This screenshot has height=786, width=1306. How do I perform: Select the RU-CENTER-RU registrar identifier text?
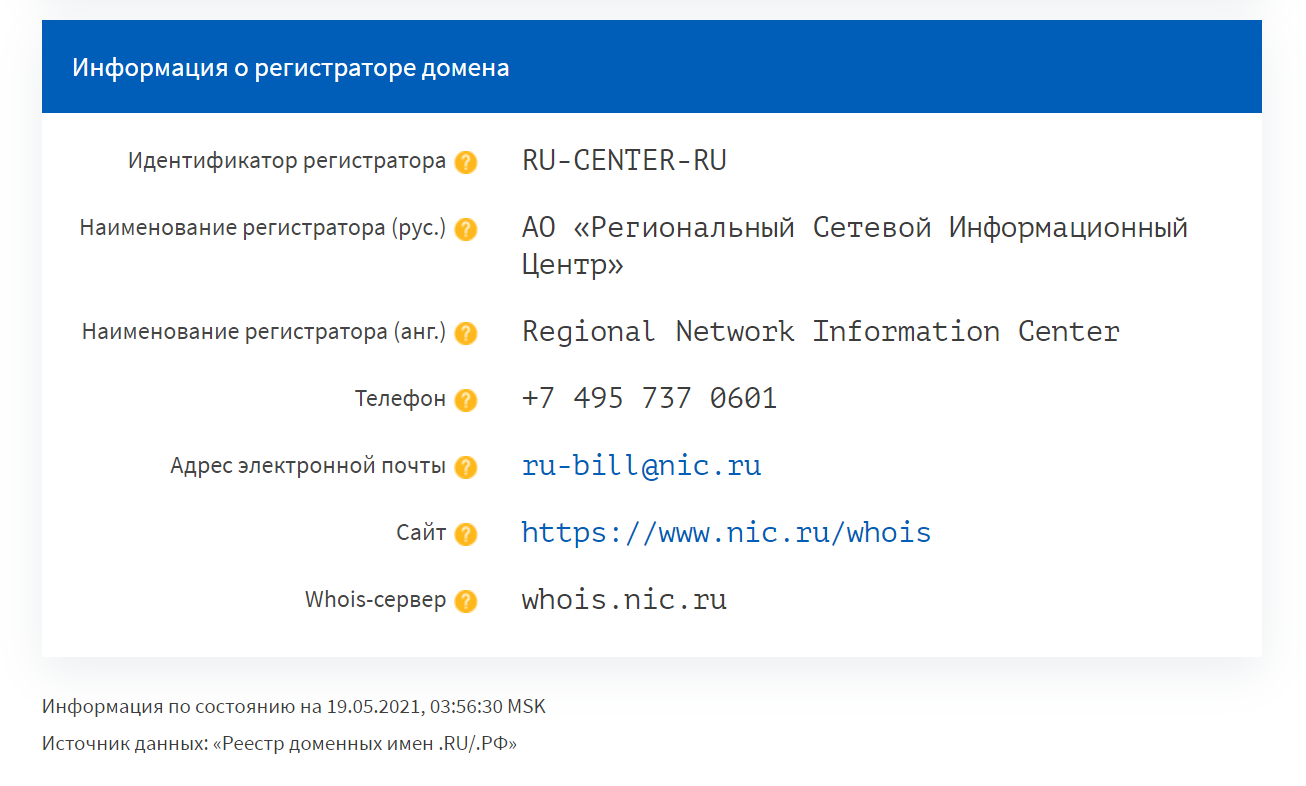625,160
